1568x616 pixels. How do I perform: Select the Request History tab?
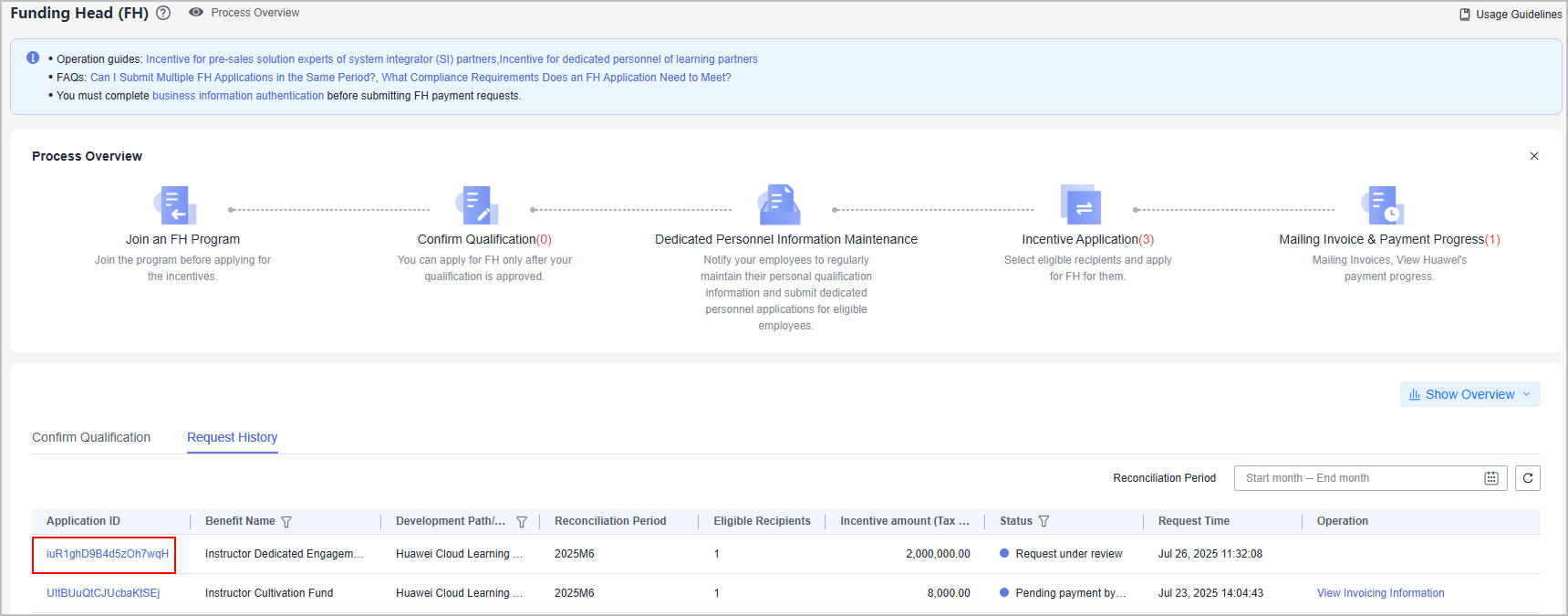tap(232, 437)
